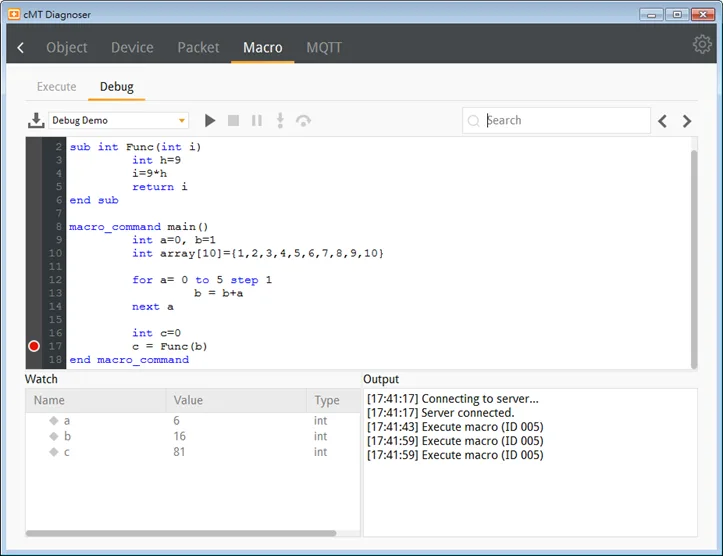This screenshot has width=723, height=556.
Task: Close the cMT Diagnoser window
Action: click(703, 14)
